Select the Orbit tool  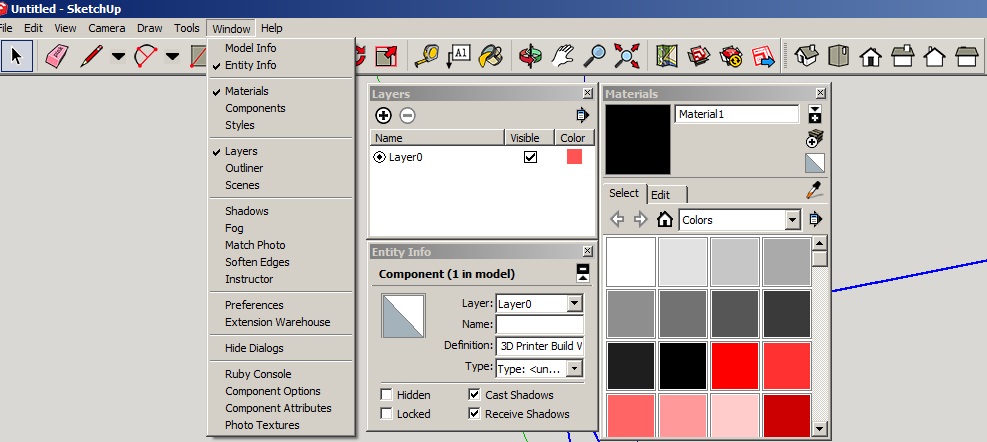coord(531,56)
